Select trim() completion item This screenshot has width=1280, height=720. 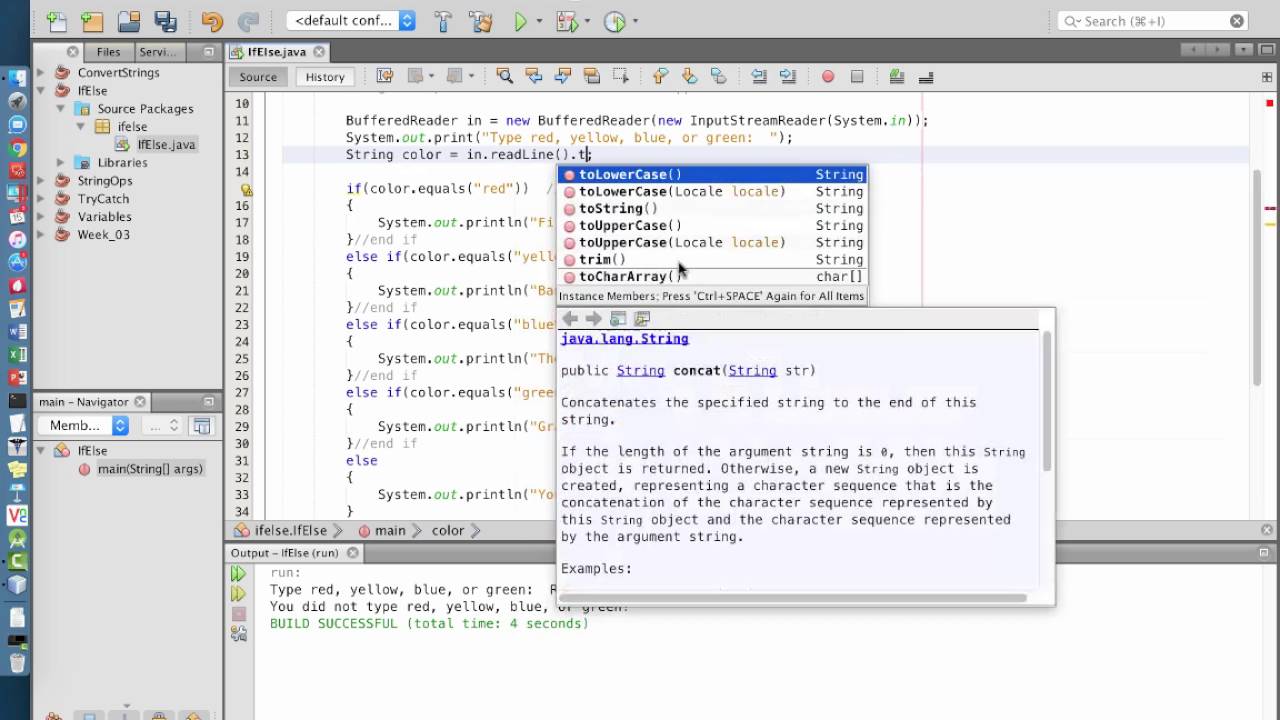click(x=713, y=260)
